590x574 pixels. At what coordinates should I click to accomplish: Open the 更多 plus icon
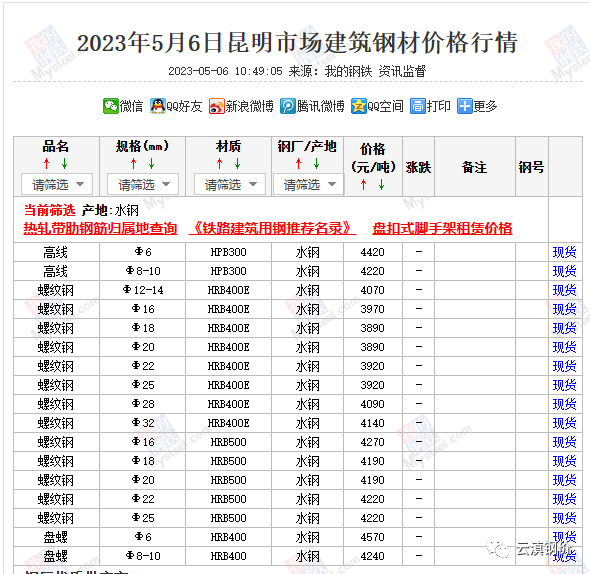click(x=465, y=106)
